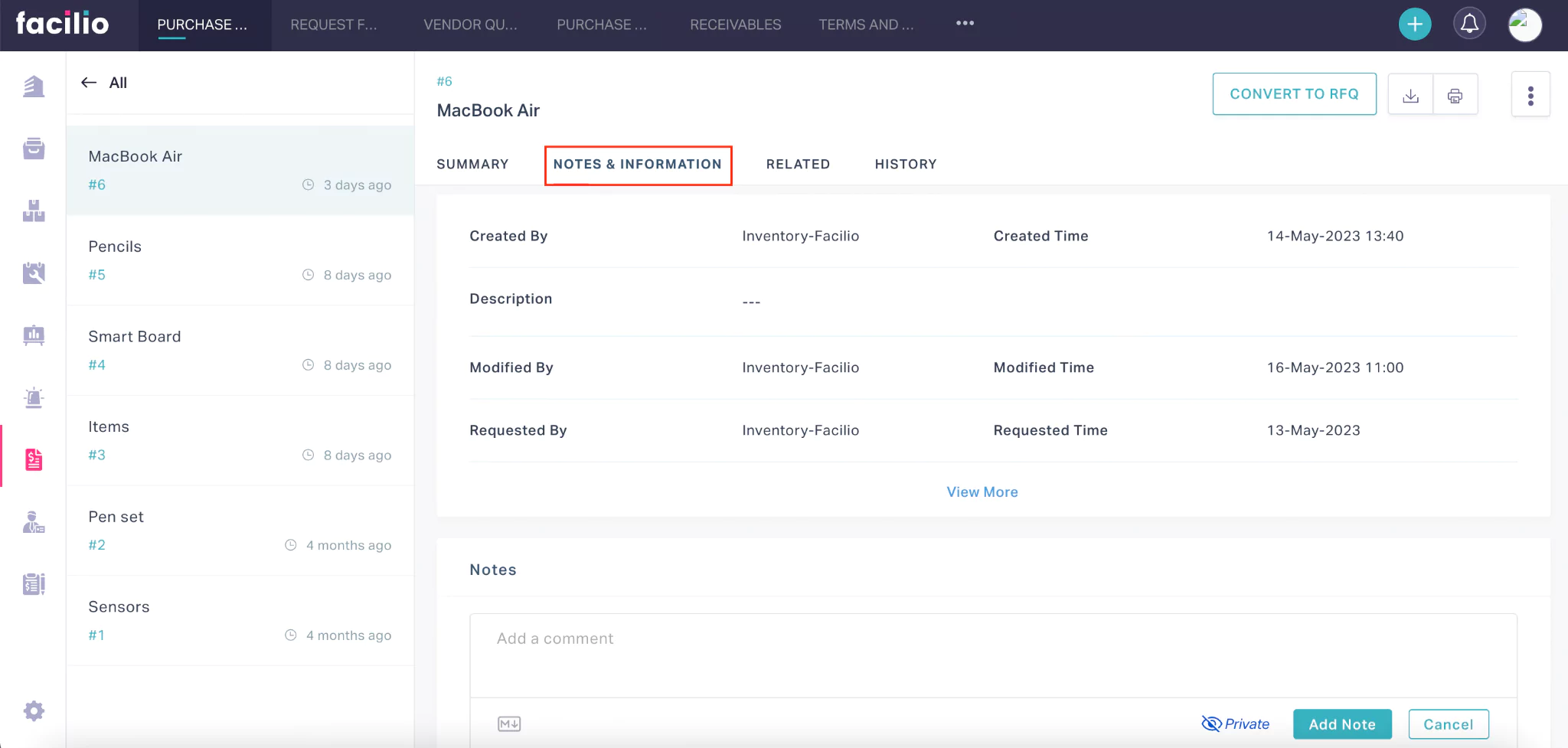Toggle the Private note visibility
Viewport: 1568px width, 748px height.
click(1235, 724)
